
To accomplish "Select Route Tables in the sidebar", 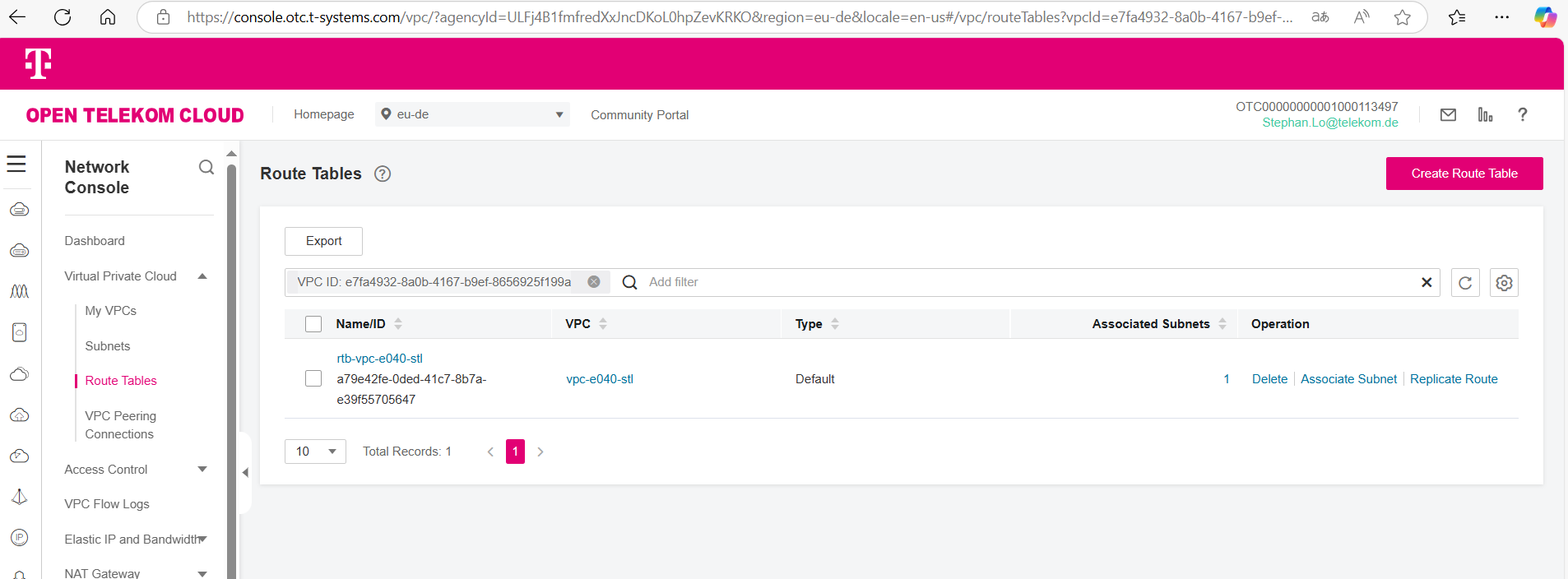I will coord(121,381).
